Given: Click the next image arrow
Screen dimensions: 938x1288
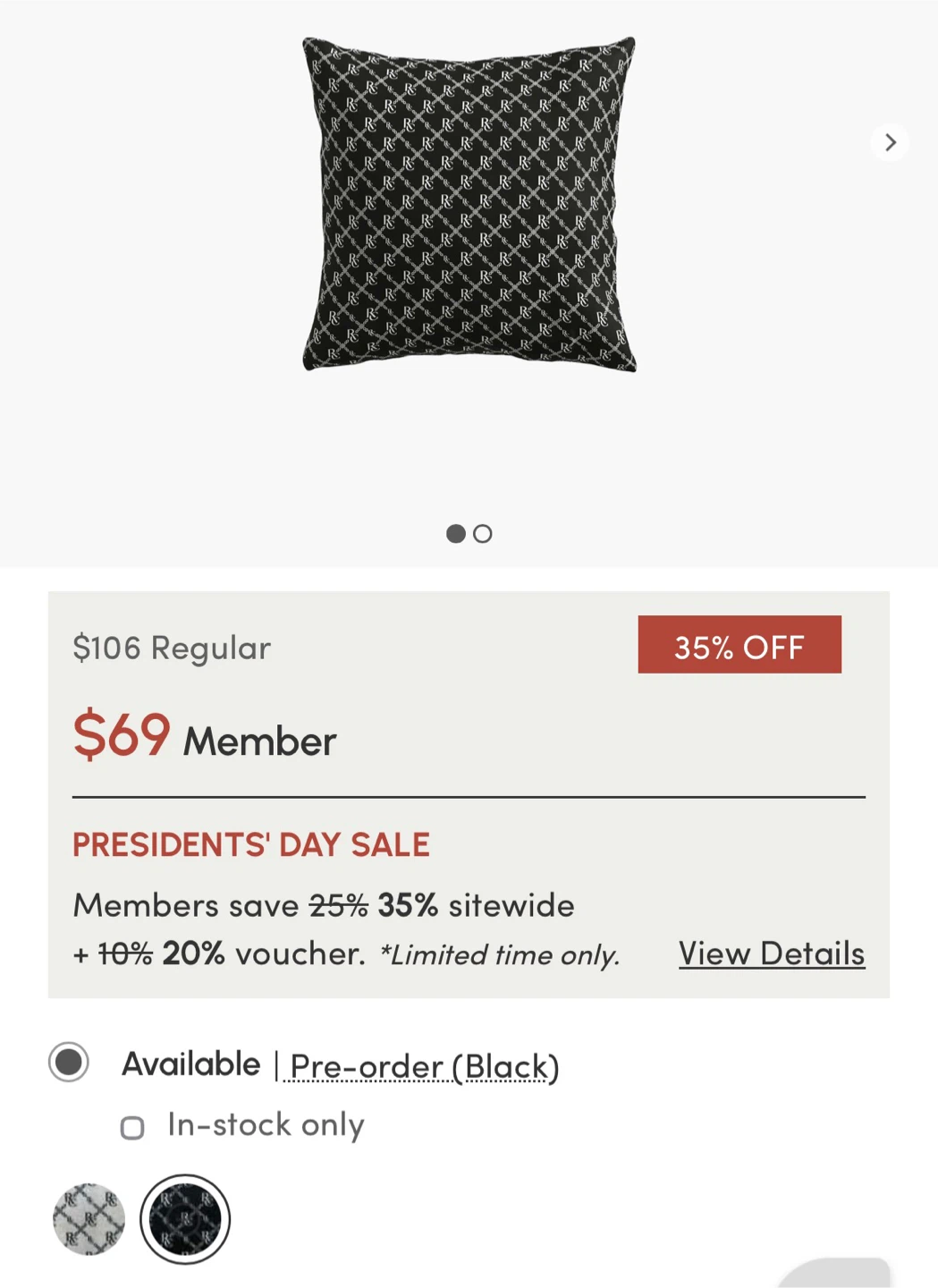Looking at the screenshot, I should click(x=890, y=142).
